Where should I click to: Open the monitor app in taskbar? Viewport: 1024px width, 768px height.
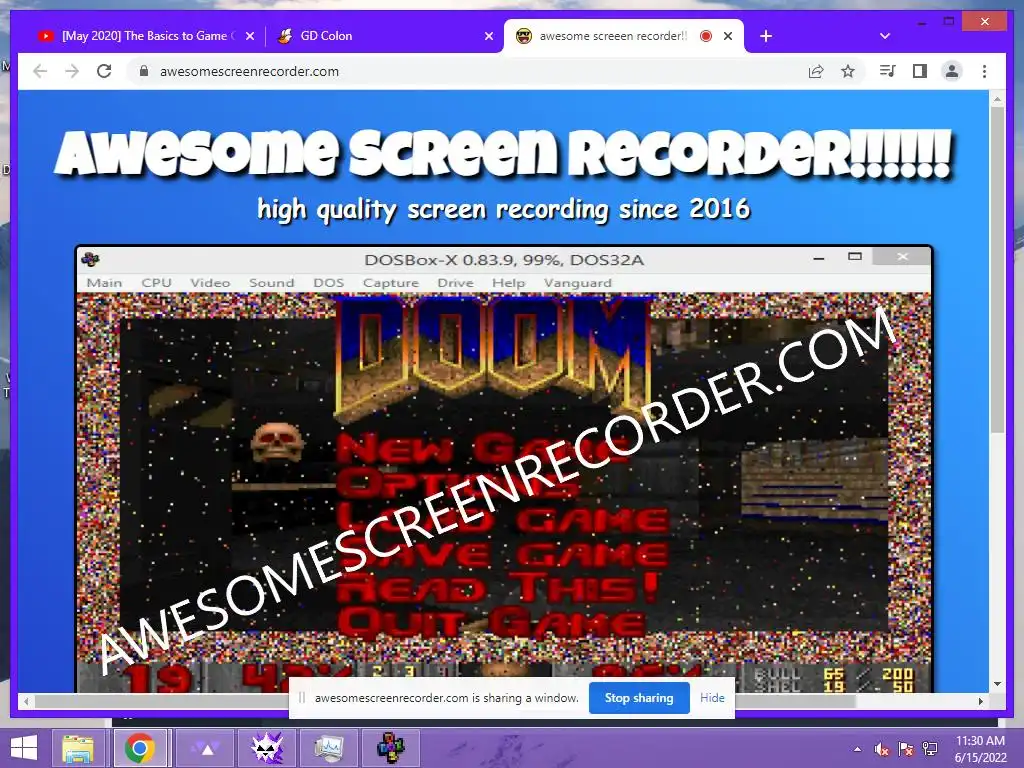[x=329, y=748]
